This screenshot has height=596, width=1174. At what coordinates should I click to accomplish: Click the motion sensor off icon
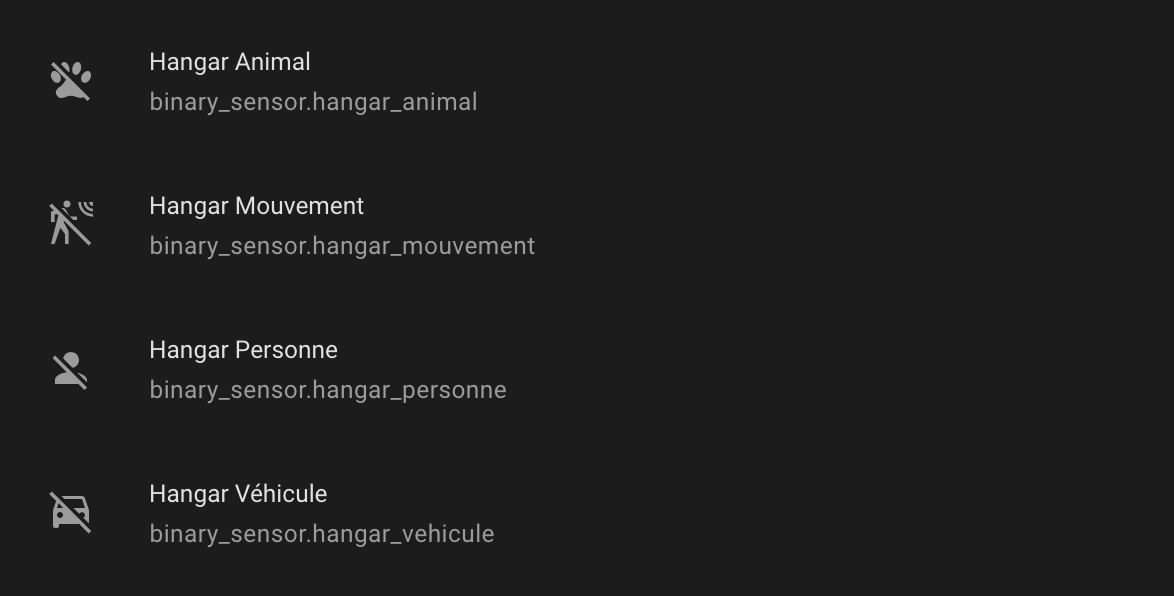pos(71,224)
